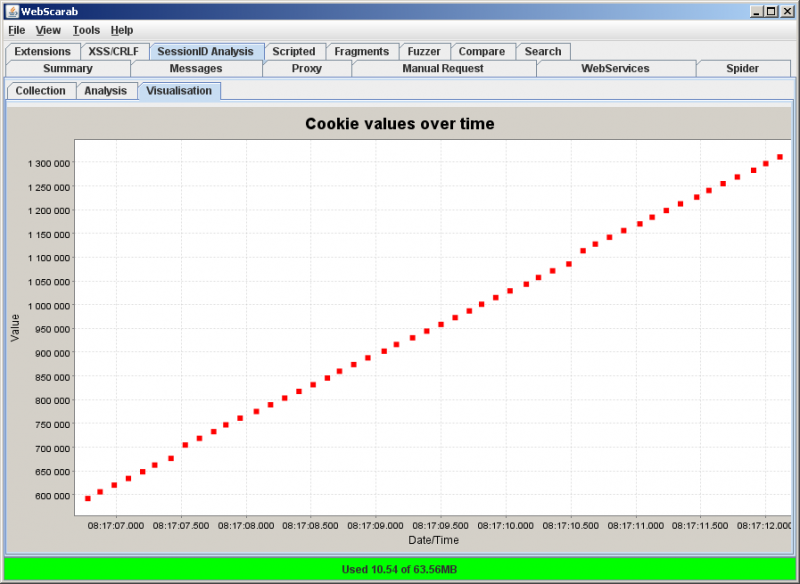Open the Fragments tab
Viewport: 800px width, 584px height.
(362, 51)
